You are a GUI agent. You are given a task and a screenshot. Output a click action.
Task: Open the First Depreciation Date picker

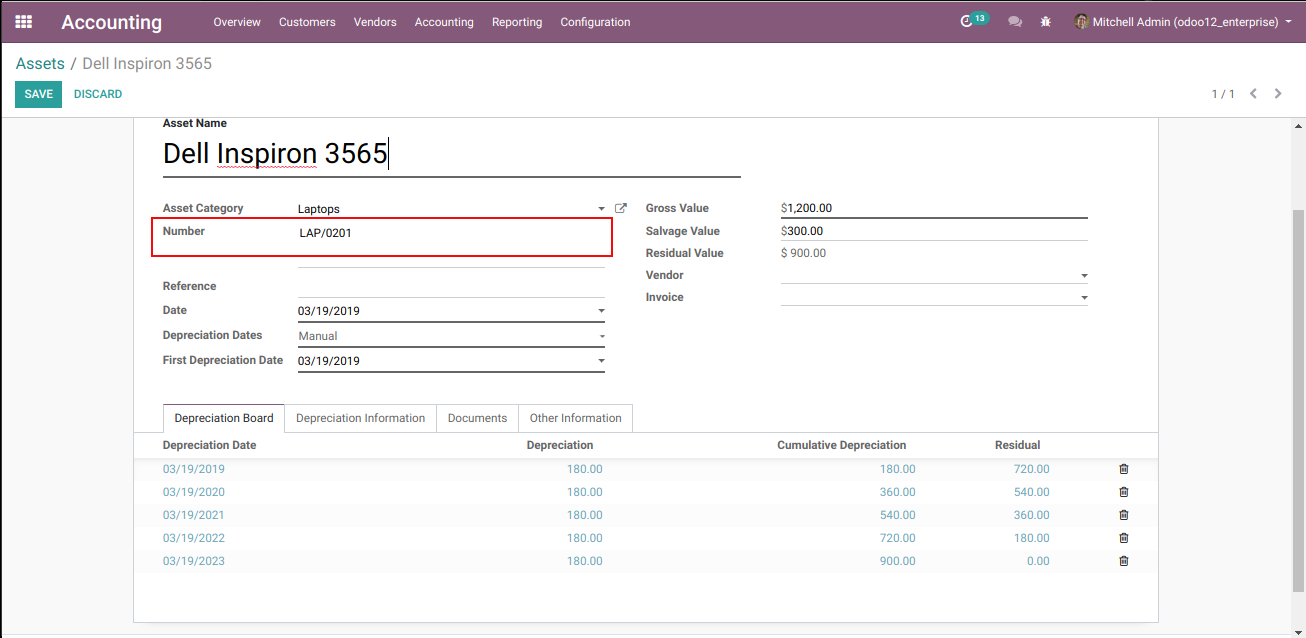coord(601,361)
